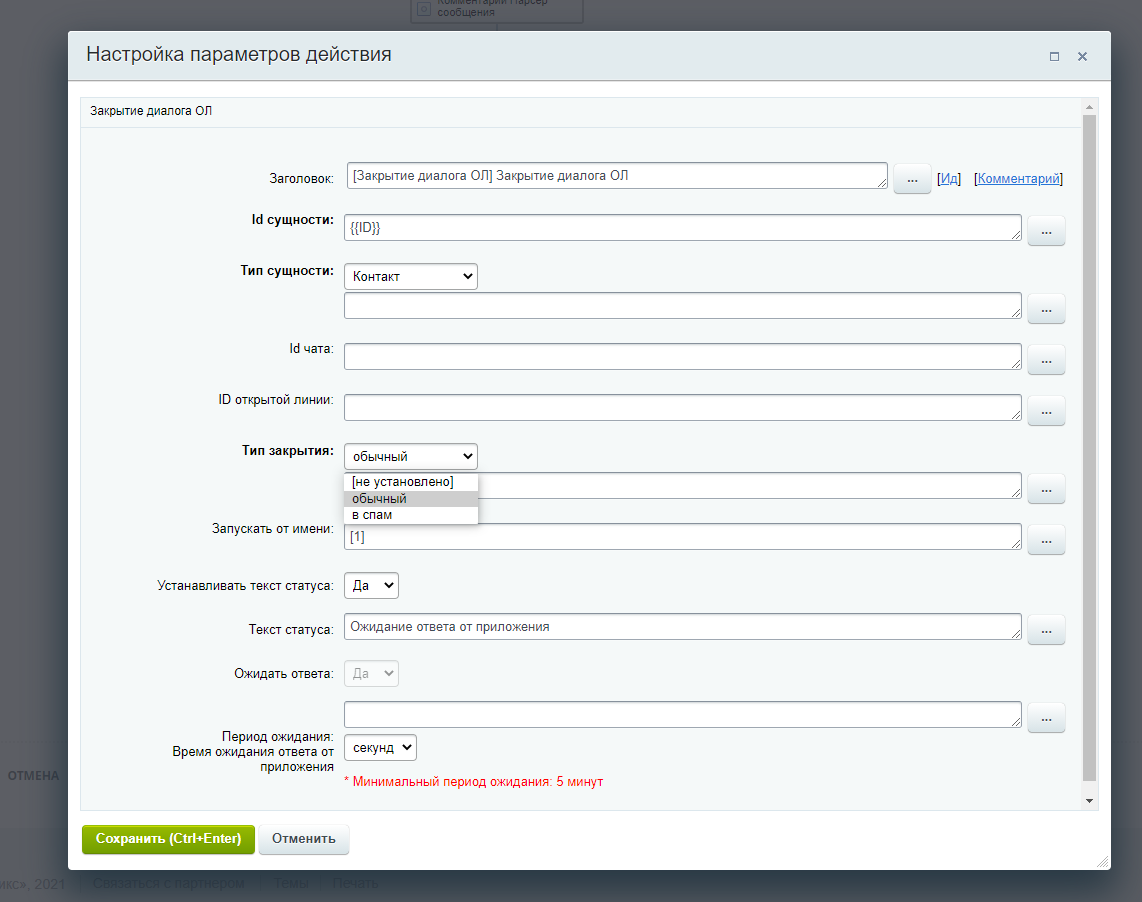Image resolution: width=1142 pixels, height=902 pixels.
Task: Open value picker for ID открытой линии
Action: [1046, 410]
